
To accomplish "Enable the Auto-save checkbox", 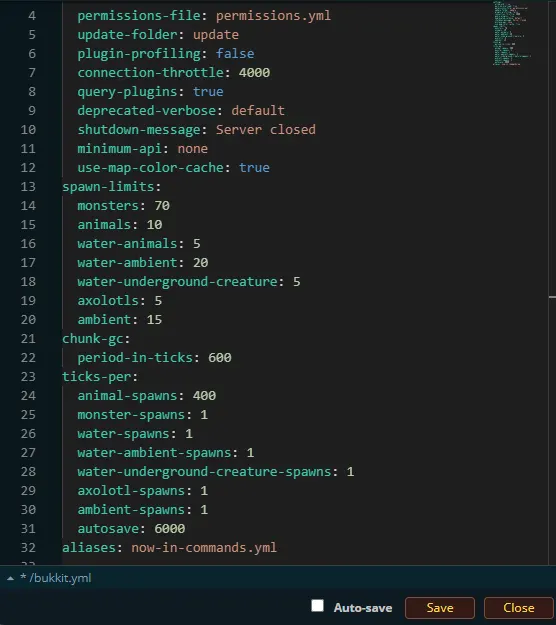I will pos(317,606).
